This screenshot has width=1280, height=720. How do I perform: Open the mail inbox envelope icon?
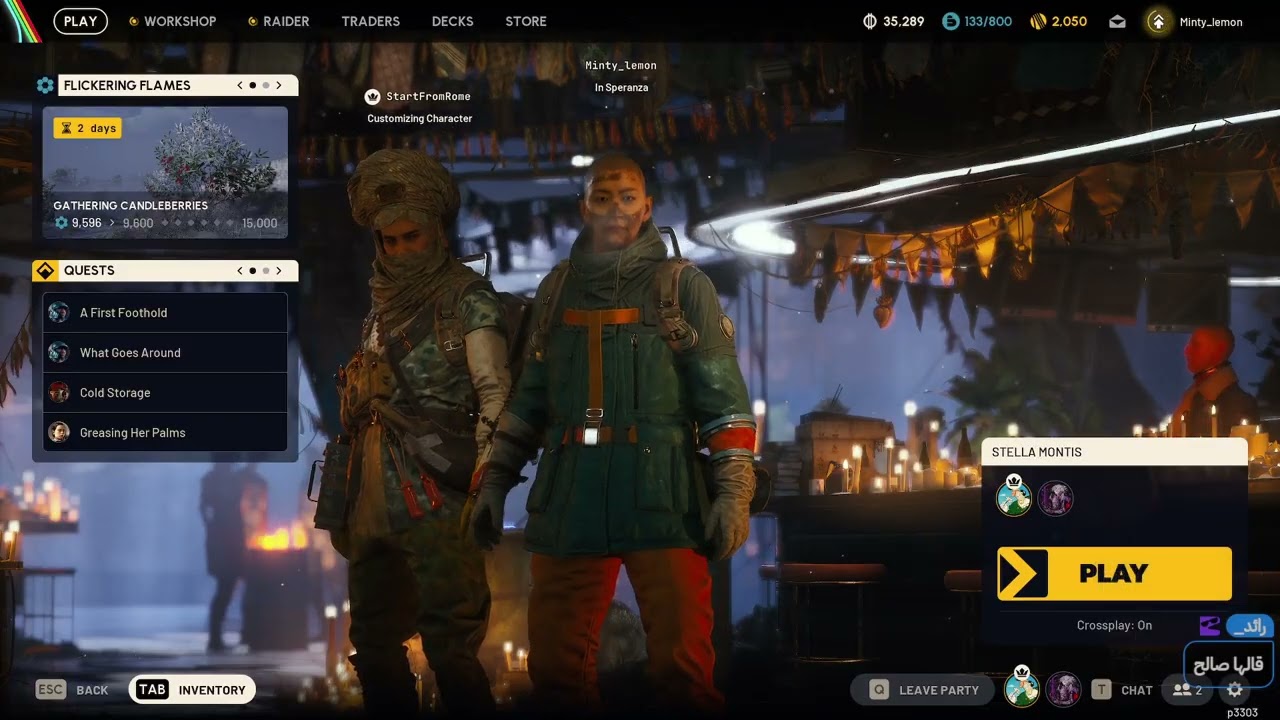coord(1118,21)
